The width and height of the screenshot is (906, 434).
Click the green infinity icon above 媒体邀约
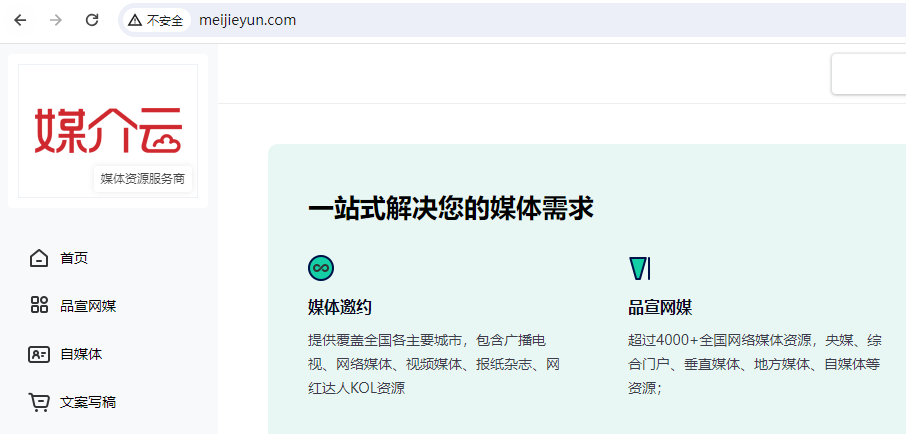point(321,268)
